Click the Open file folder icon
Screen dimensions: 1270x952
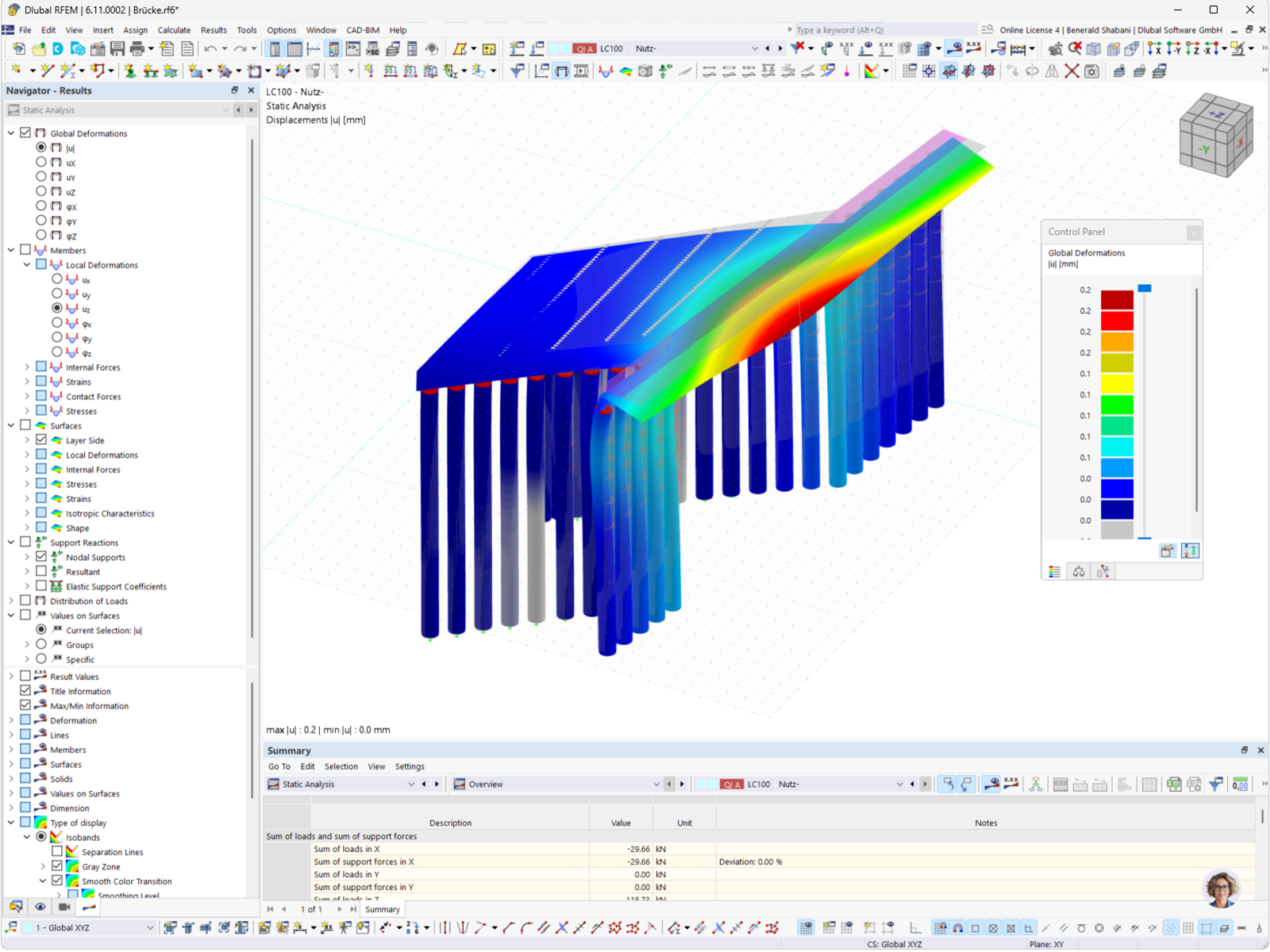(38, 49)
